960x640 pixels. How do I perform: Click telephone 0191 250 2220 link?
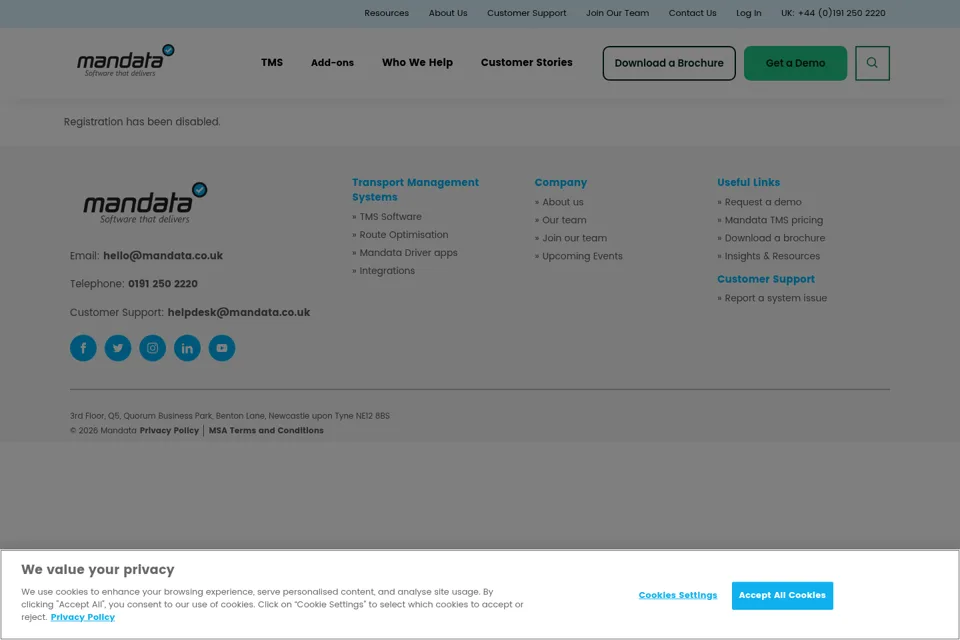click(163, 284)
